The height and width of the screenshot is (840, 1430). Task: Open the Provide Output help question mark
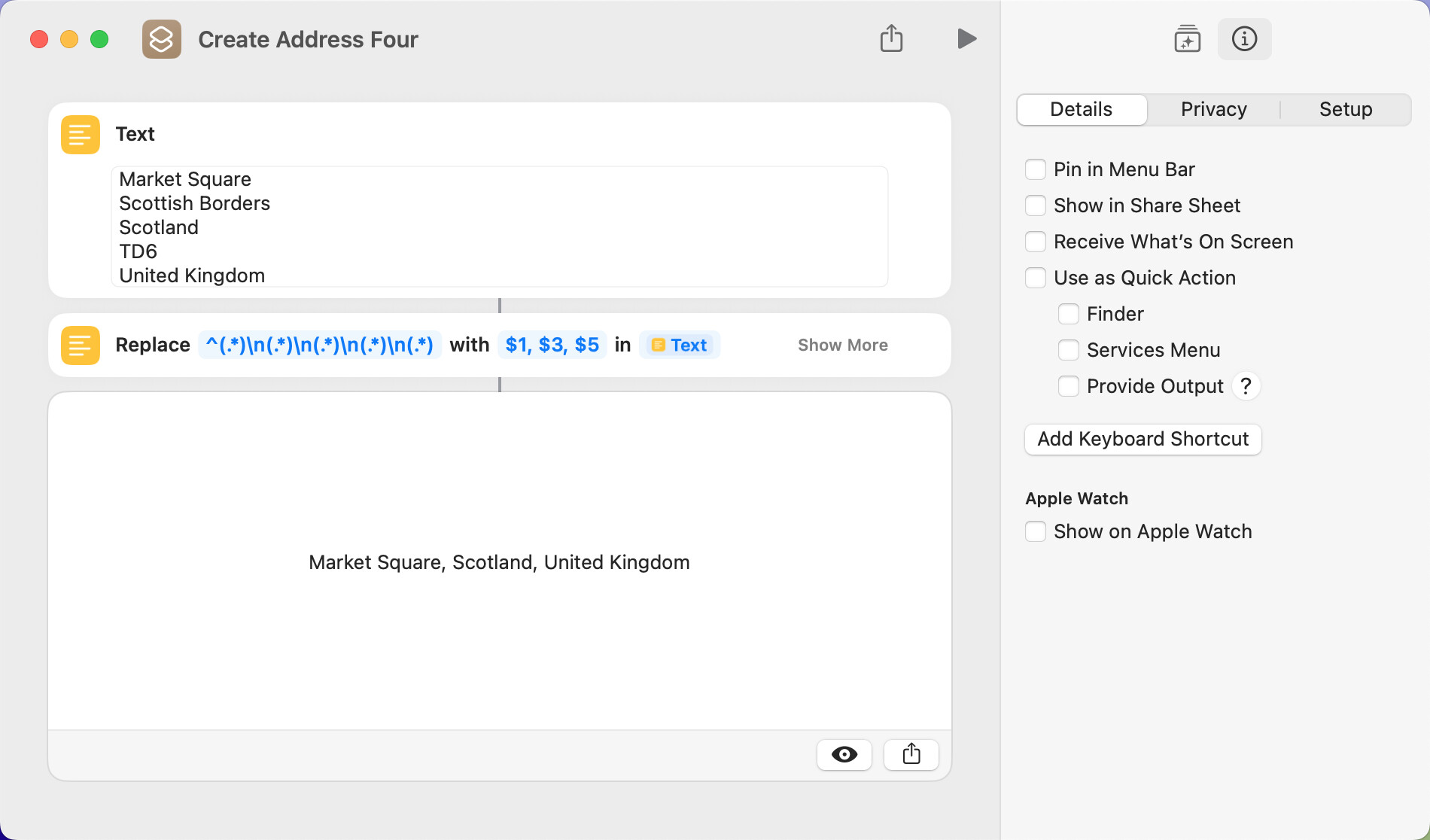1246,386
